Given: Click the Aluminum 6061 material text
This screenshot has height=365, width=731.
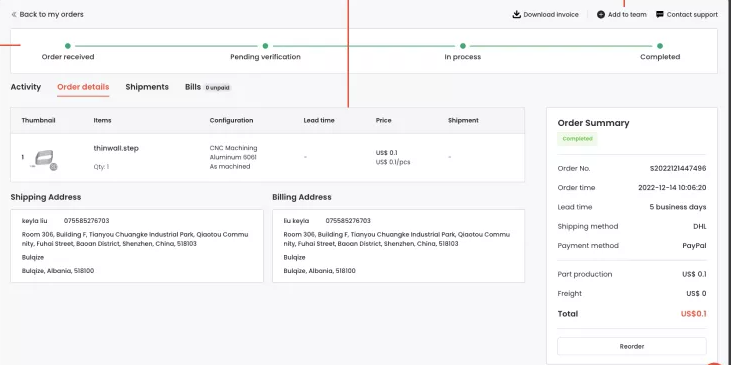Looking at the screenshot, I should click(233, 157).
